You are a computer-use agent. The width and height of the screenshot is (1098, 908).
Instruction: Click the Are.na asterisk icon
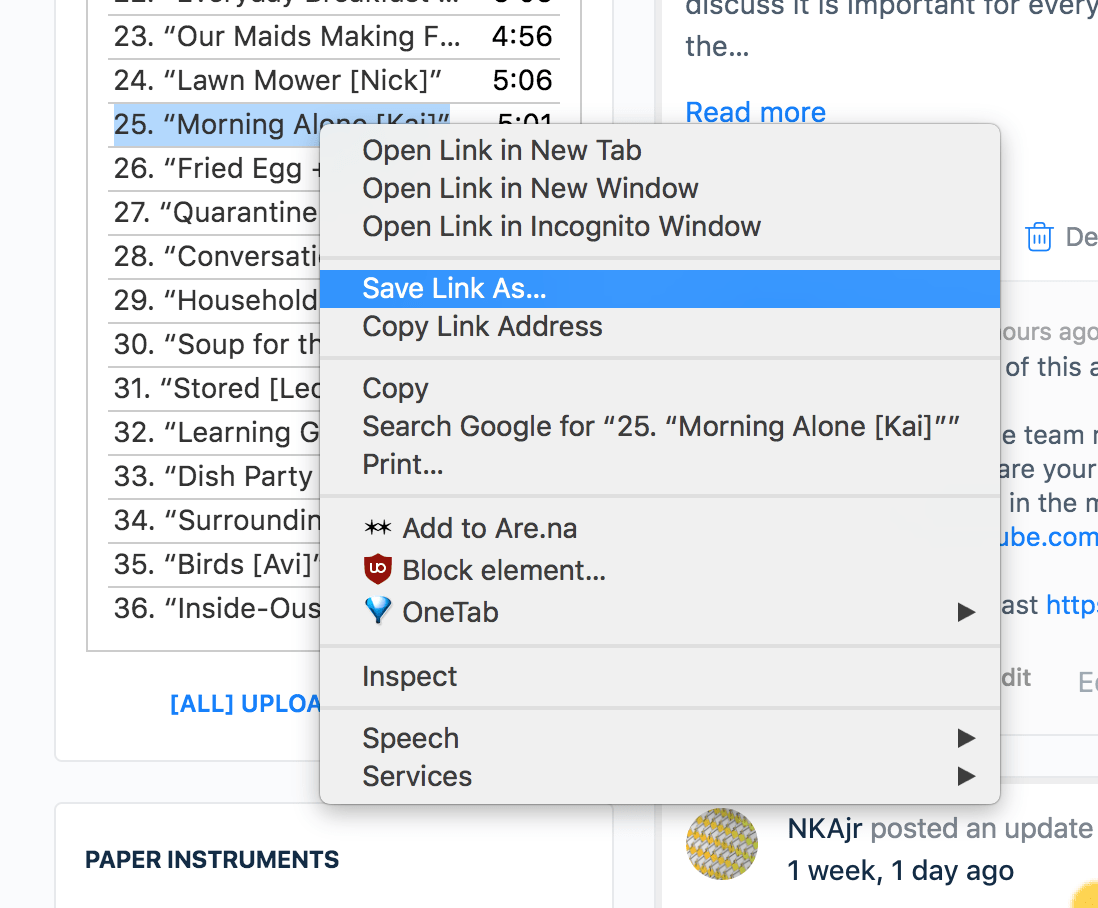click(377, 528)
